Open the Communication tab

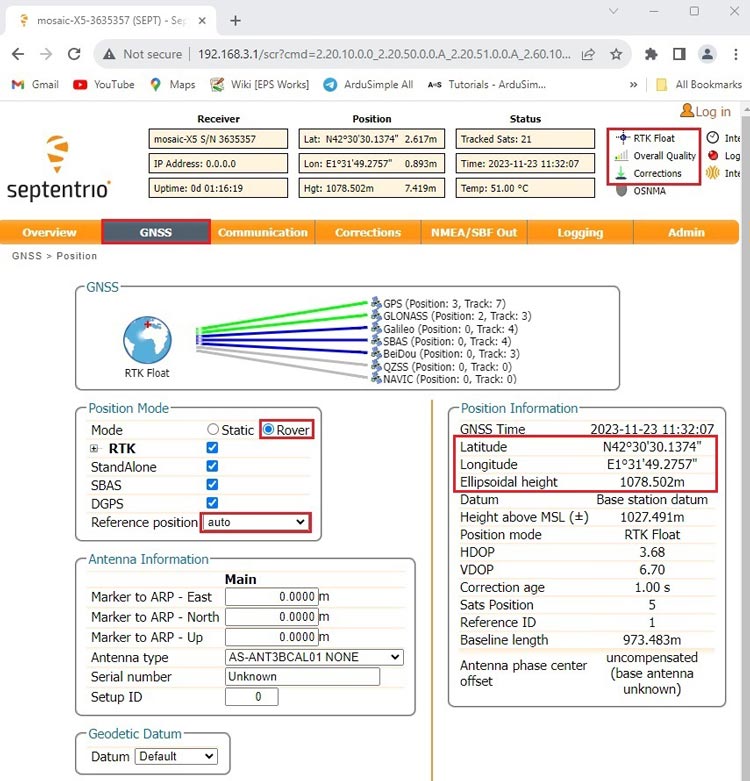(262, 232)
